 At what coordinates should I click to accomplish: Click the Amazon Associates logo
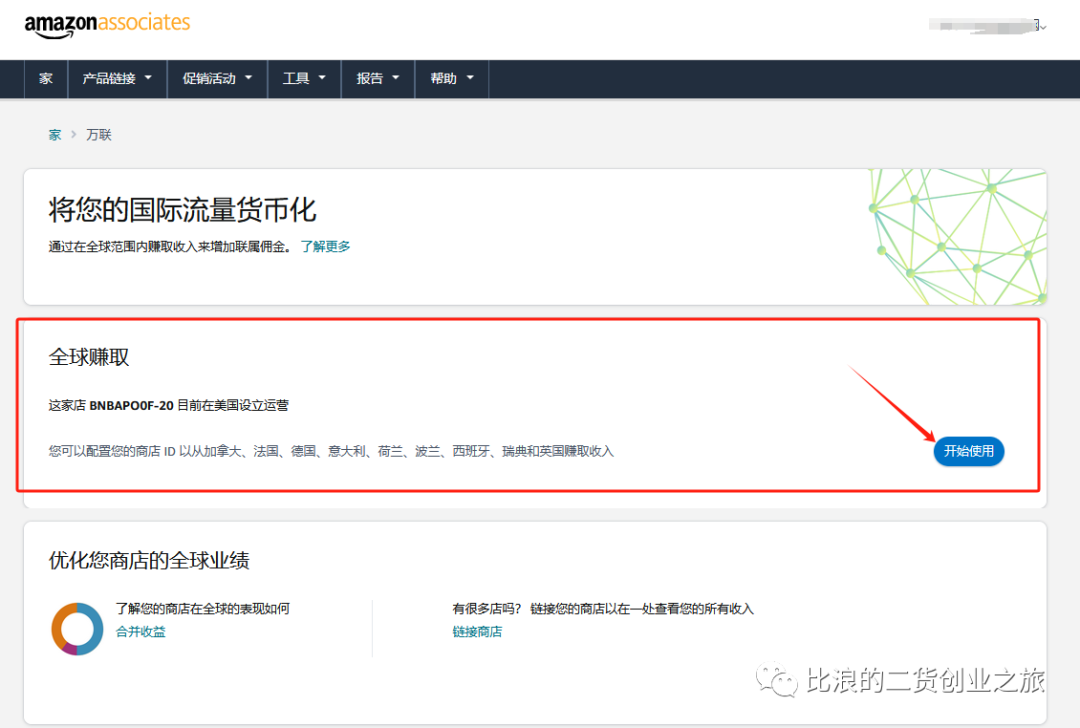(x=107, y=25)
